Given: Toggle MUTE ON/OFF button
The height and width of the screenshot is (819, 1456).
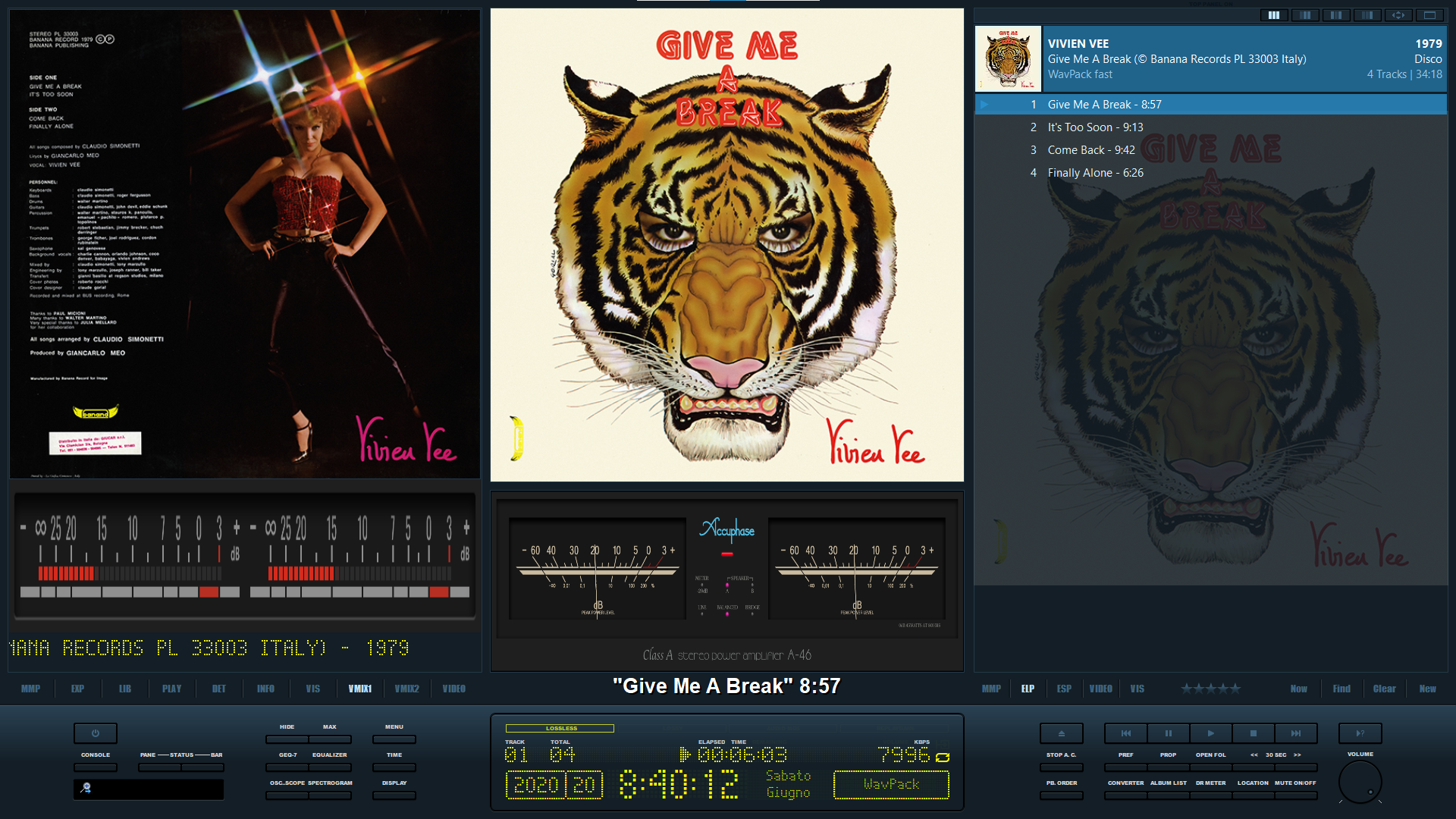Looking at the screenshot, I should pos(1295,795).
